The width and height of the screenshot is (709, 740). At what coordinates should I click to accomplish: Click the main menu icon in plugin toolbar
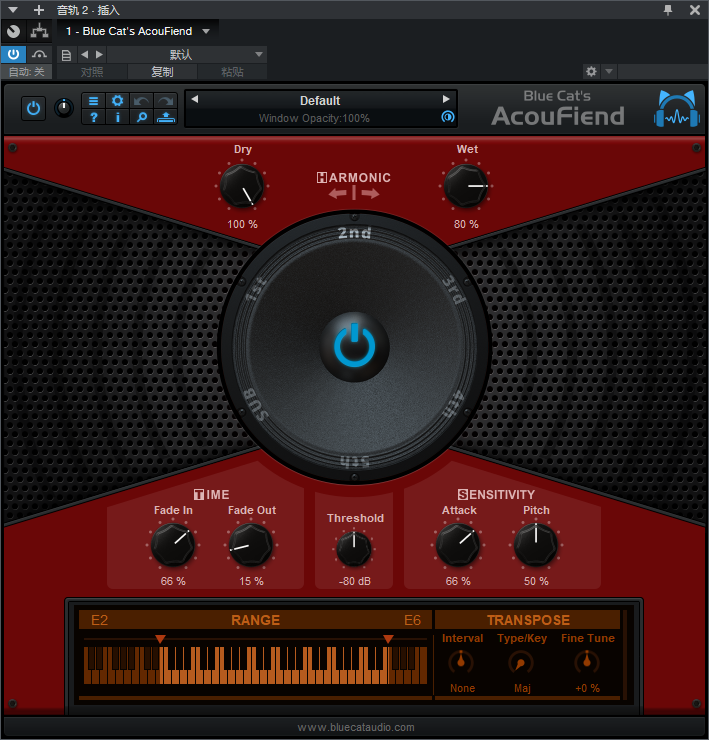coord(93,101)
